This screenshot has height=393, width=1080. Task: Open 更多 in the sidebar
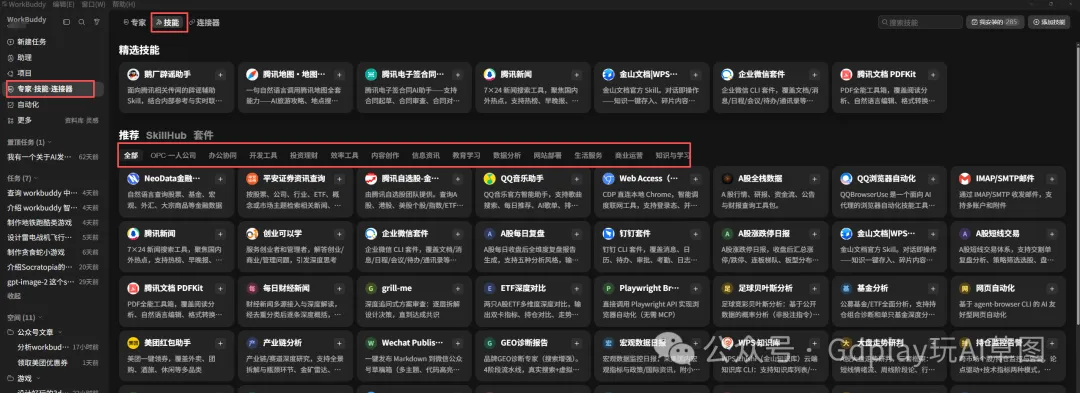[x=25, y=120]
